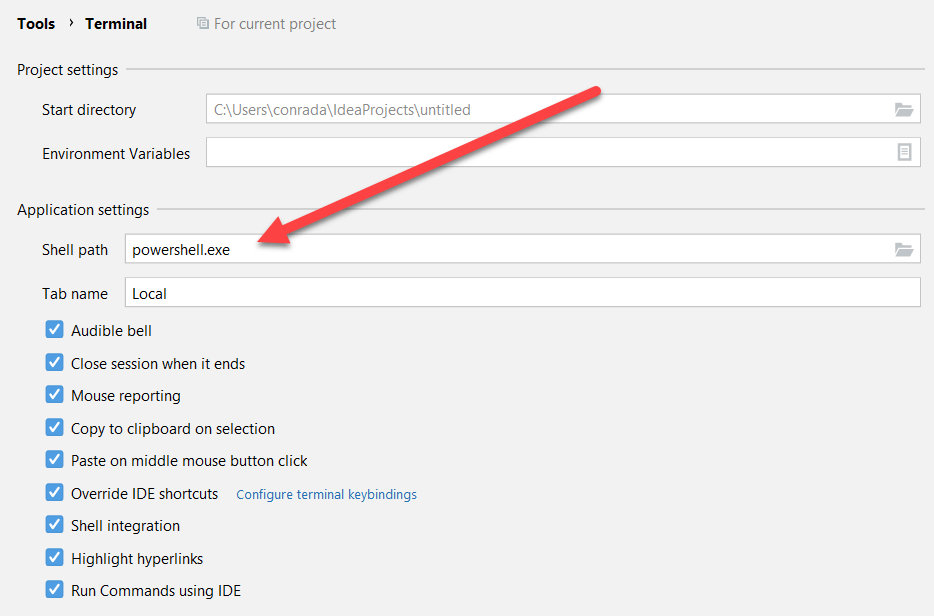The height and width of the screenshot is (616, 934).
Task: Toggle Copy to clipboard on selection
Action: click(55, 428)
